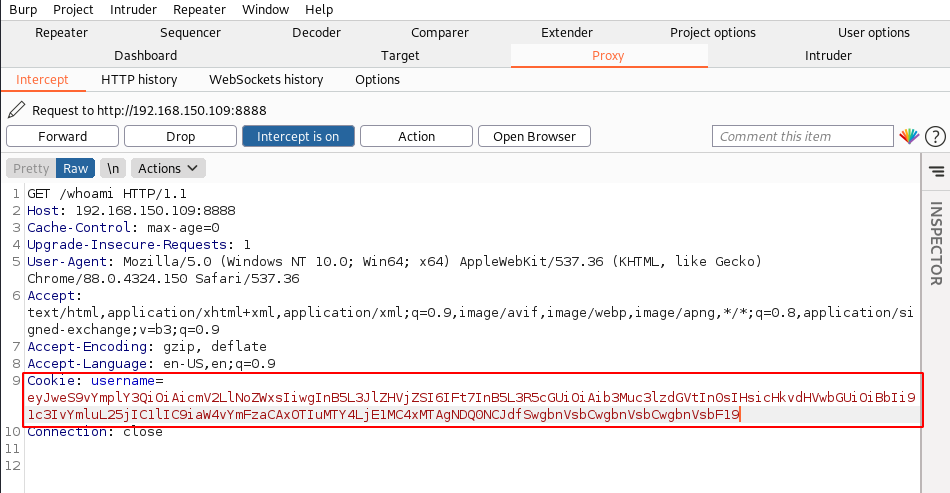Image resolution: width=950 pixels, height=493 pixels.
Task: Switch message view to Pretty
Action: (31, 168)
